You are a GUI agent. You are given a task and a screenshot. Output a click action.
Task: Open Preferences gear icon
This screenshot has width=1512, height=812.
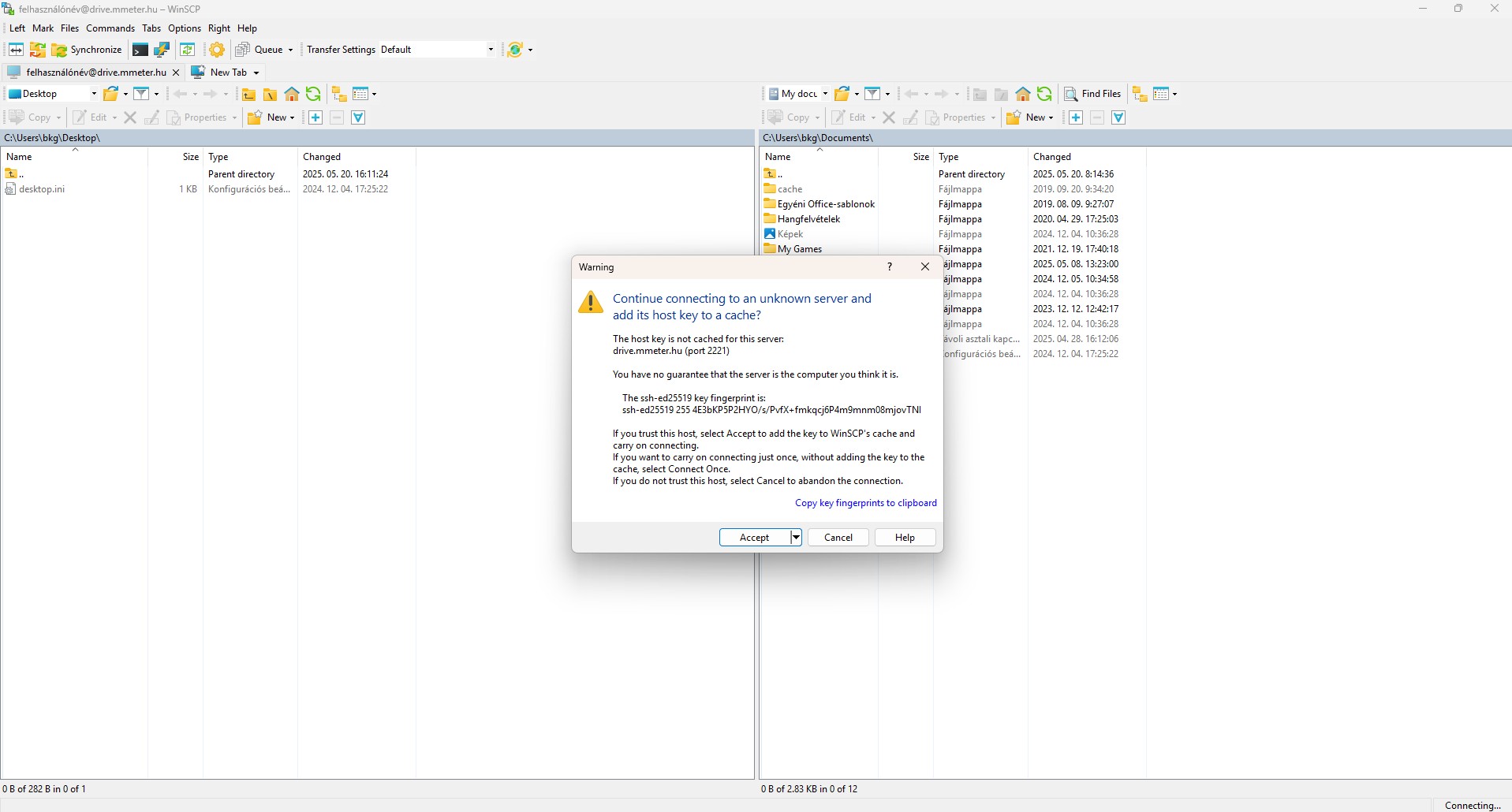217,50
